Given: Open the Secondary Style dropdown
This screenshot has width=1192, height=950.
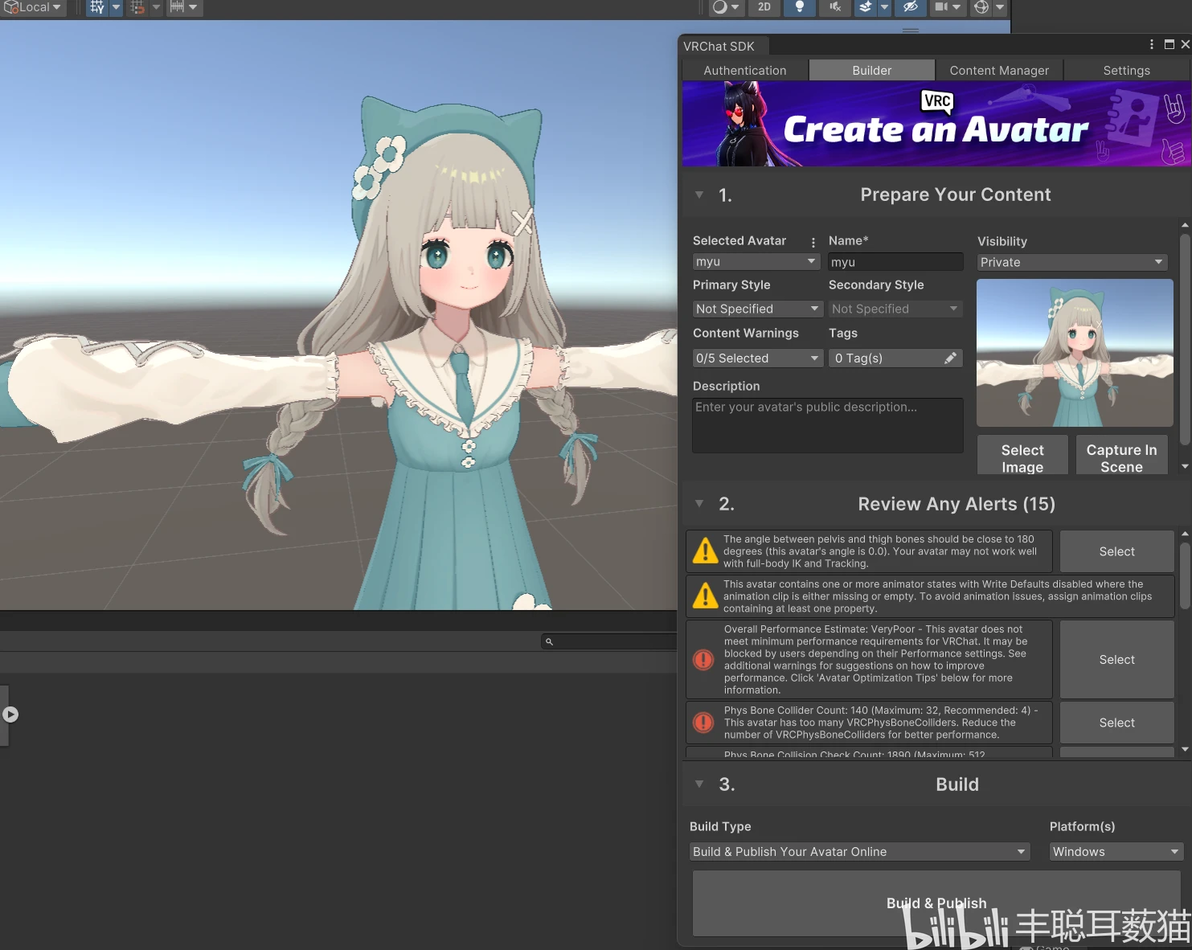Looking at the screenshot, I should [x=895, y=309].
